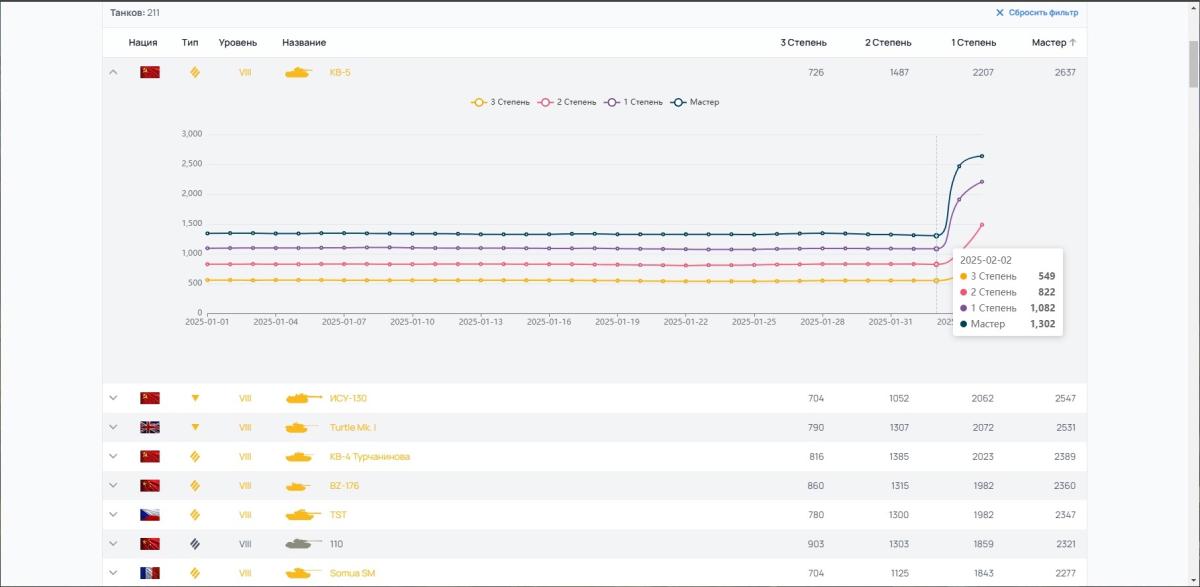
Task: Click the China flag in BZ-176 row
Action: tap(150, 486)
